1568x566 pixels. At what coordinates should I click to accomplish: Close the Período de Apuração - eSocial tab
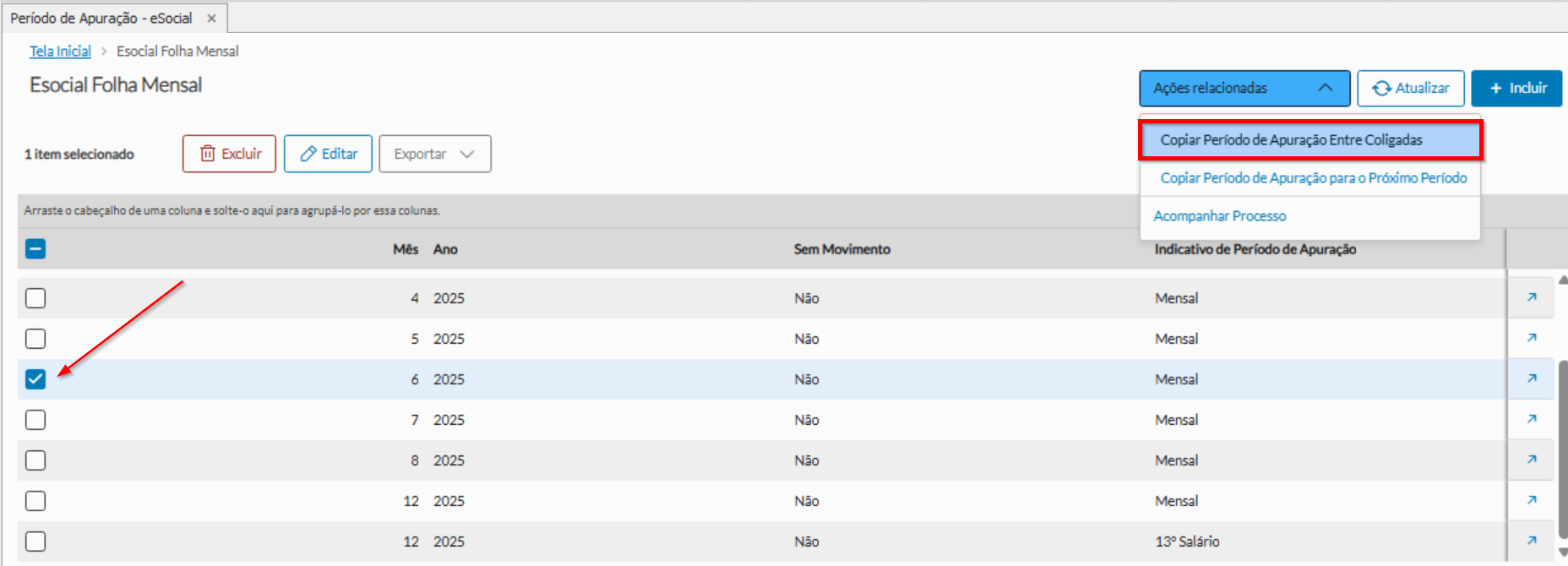pyautogui.click(x=211, y=19)
